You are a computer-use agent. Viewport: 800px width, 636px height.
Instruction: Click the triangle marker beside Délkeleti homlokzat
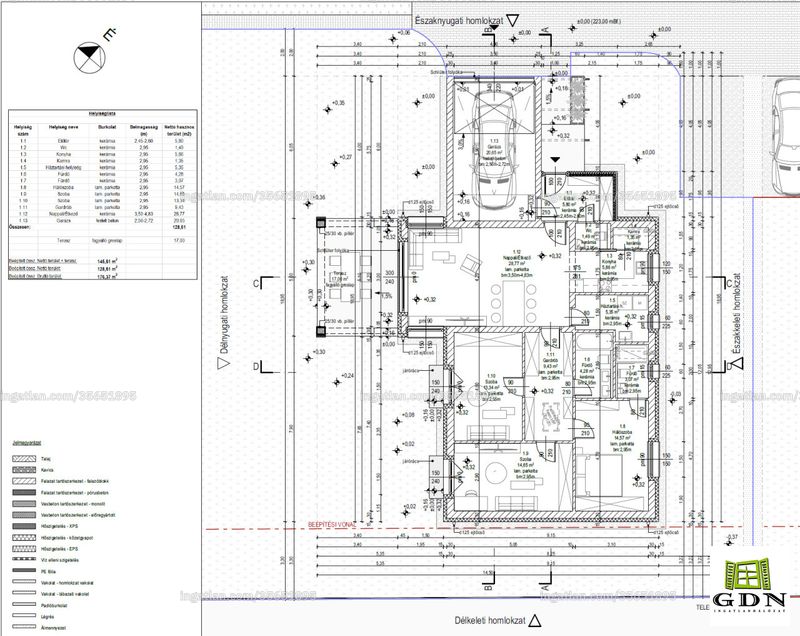point(535,620)
